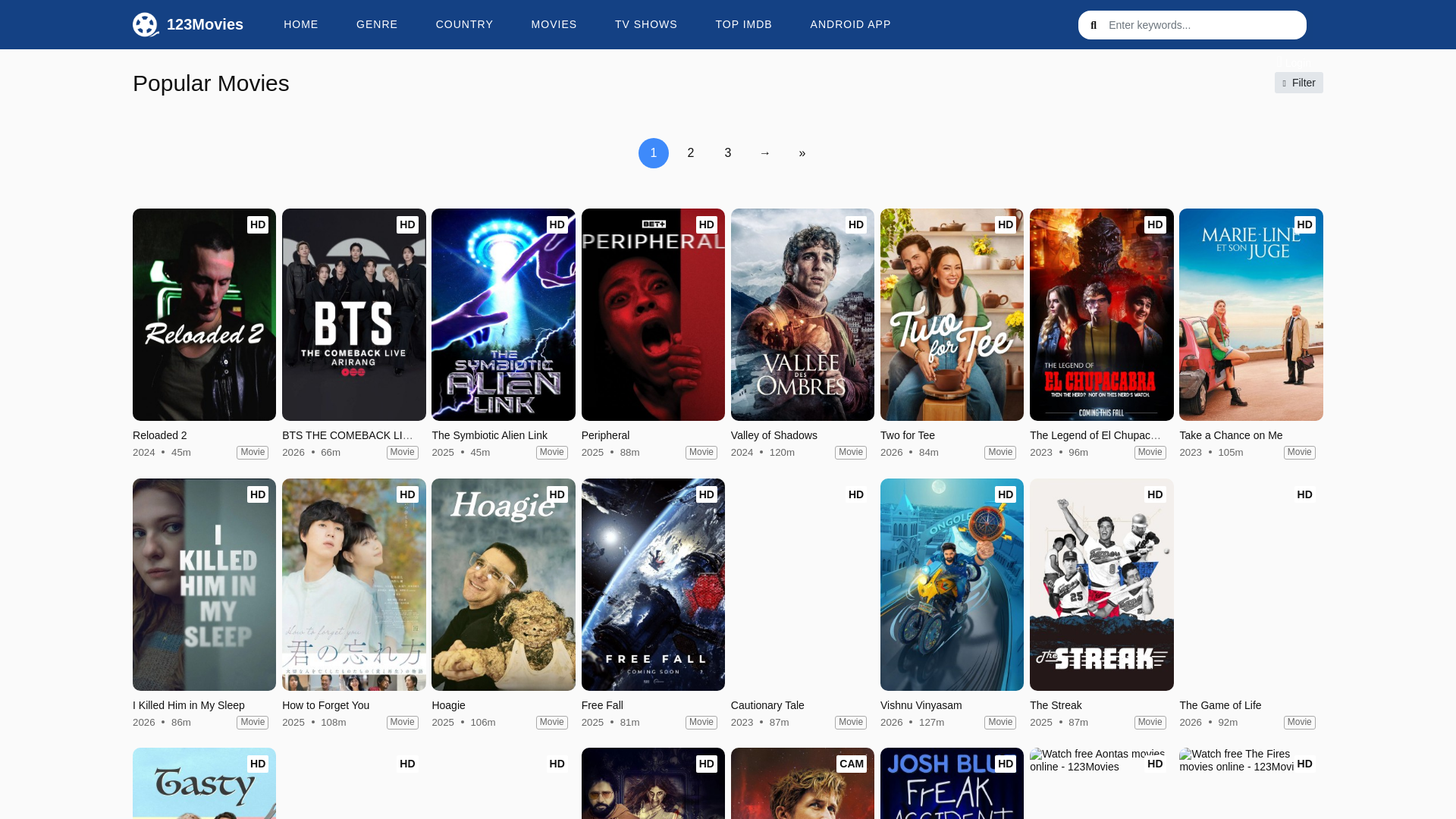
Task: Click the "2024" year under Valley of Shadows
Action: (x=742, y=452)
